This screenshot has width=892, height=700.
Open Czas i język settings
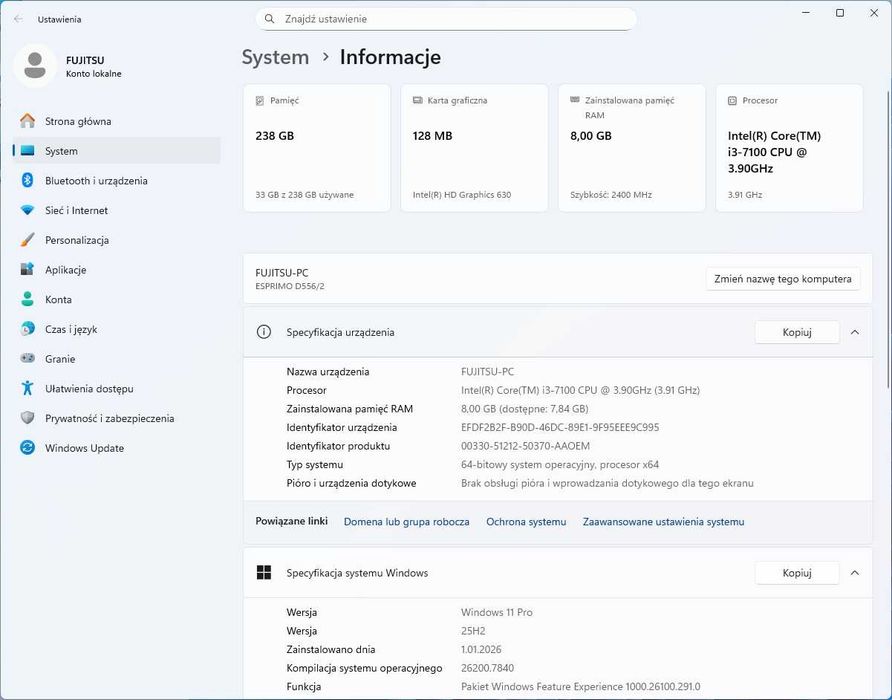pos(117,329)
